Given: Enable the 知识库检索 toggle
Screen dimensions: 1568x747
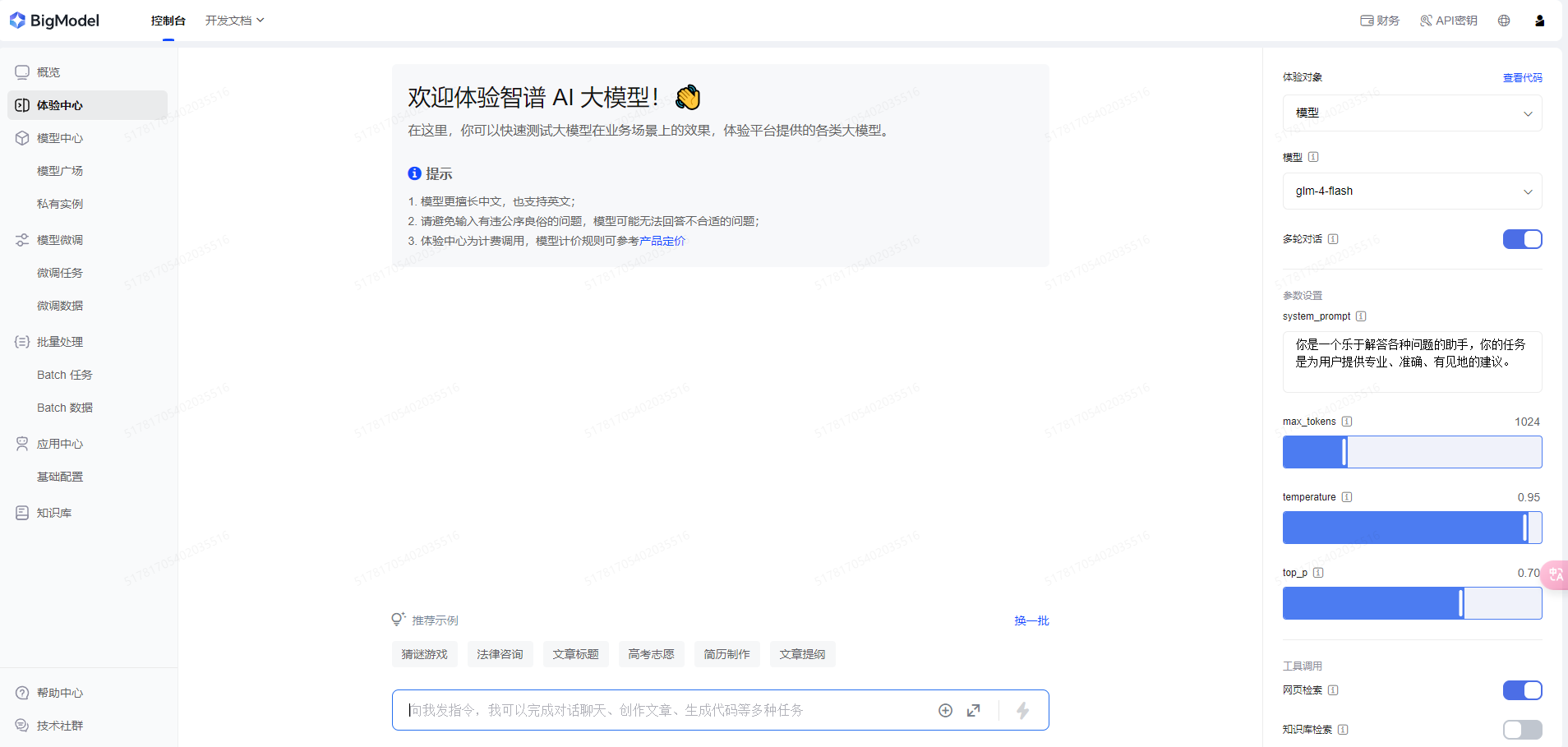Looking at the screenshot, I should (x=1523, y=730).
